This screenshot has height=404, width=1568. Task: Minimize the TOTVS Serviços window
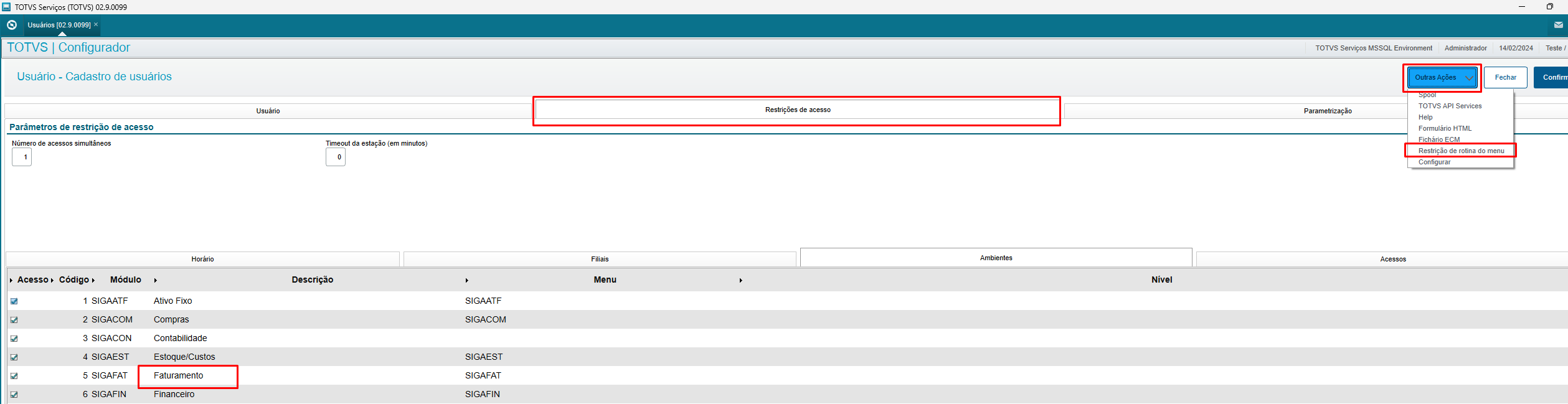pos(1522,7)
